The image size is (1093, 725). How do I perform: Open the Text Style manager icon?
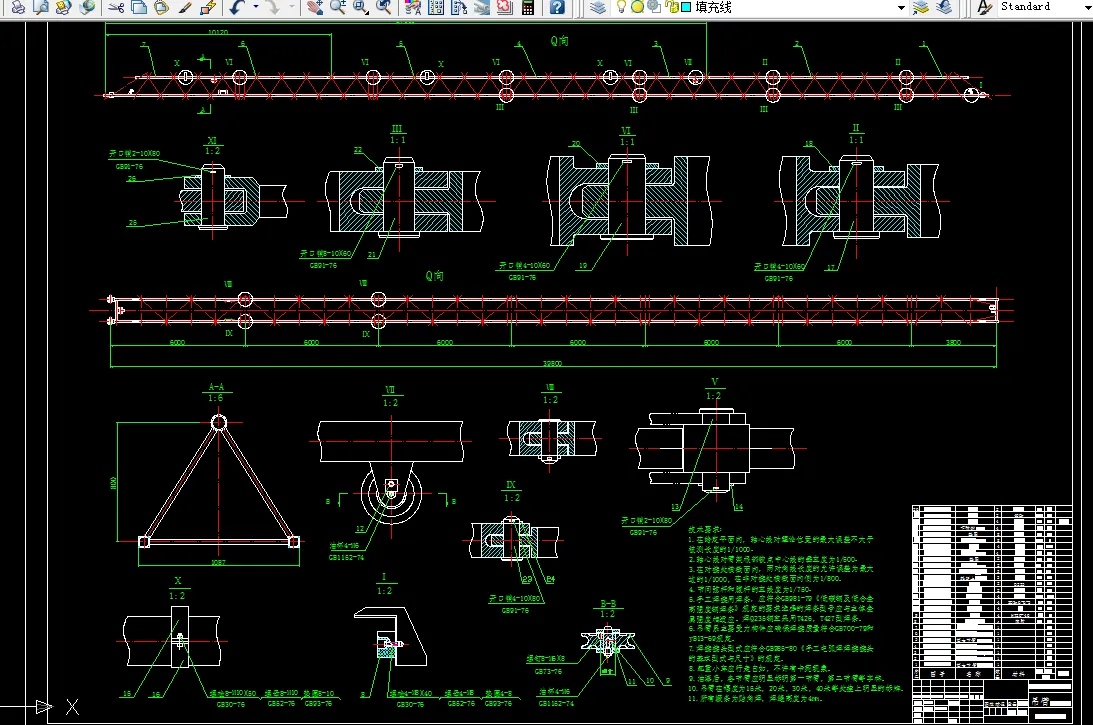pyautogui.click(x=984, y=7)
